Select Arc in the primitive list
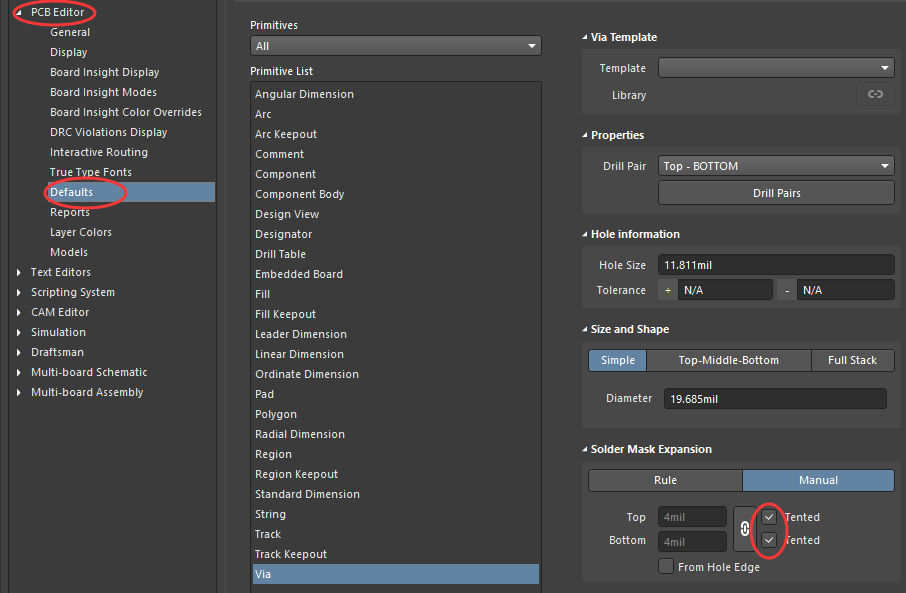The image size is (906, 593). 396,114
